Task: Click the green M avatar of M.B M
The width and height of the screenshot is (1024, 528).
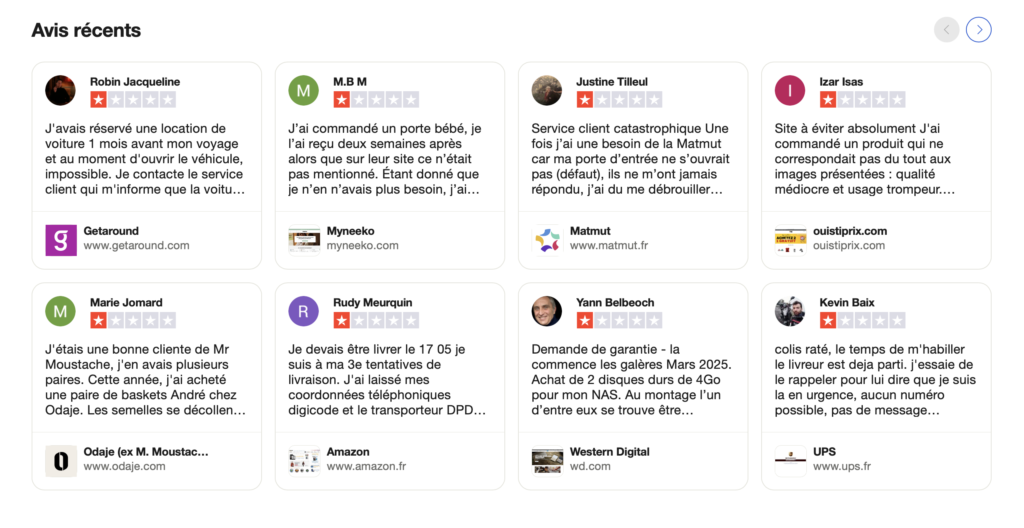Action: tap(304, 90)
